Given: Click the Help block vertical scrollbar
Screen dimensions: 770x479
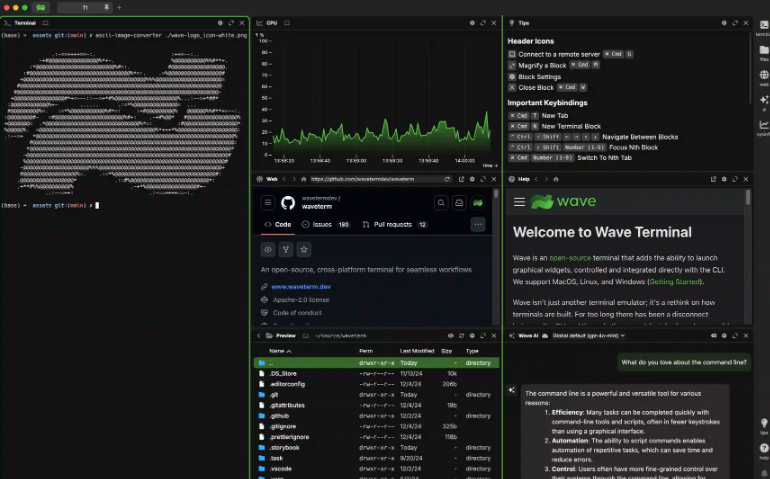Looking at the screenshot, I should pos(747,197).
